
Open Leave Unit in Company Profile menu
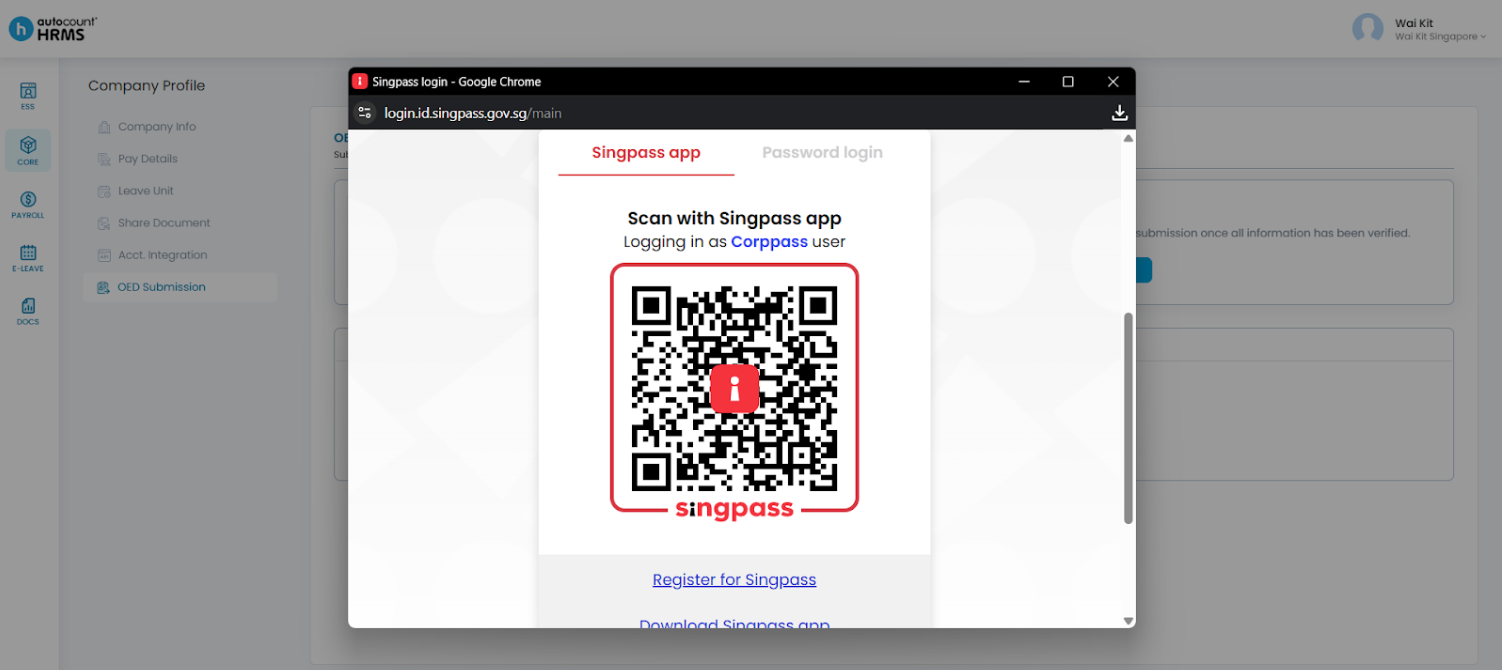[x=146, y=191]
